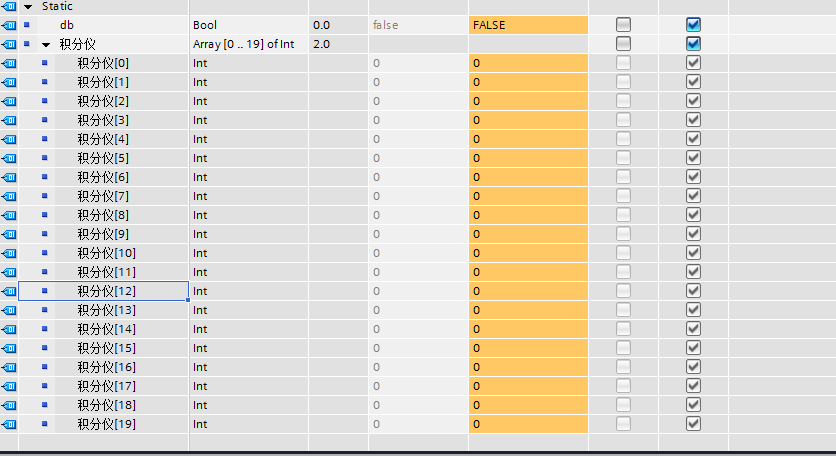
Task: Click the tag icon beside 积分仪[10]
Action: (9, 253)
